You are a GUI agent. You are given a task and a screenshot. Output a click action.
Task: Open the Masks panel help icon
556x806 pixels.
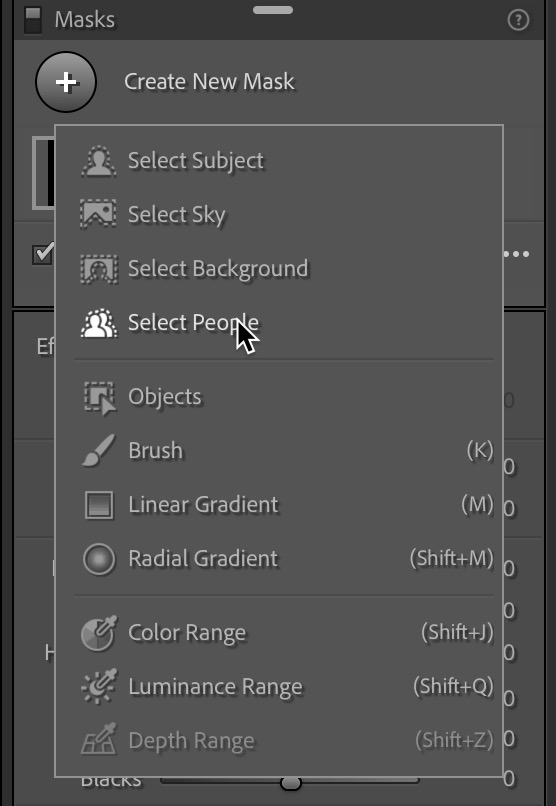pyautogui.click(x=518, y=20)
